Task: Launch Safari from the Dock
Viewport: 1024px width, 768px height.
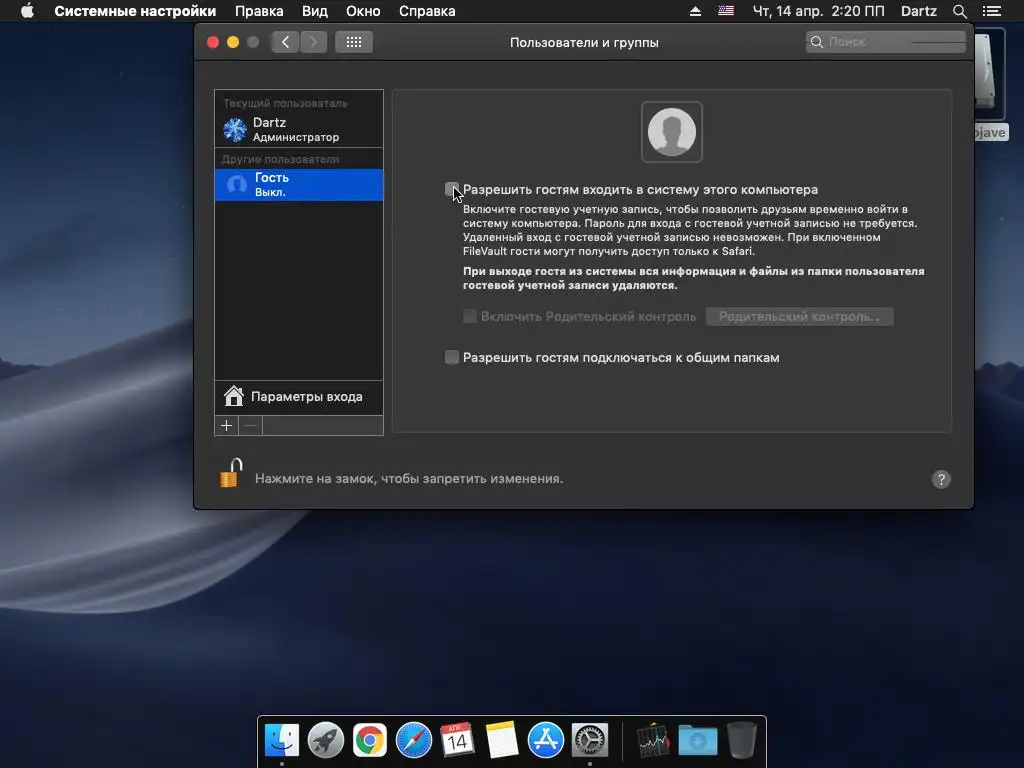Action: (414, 740)
